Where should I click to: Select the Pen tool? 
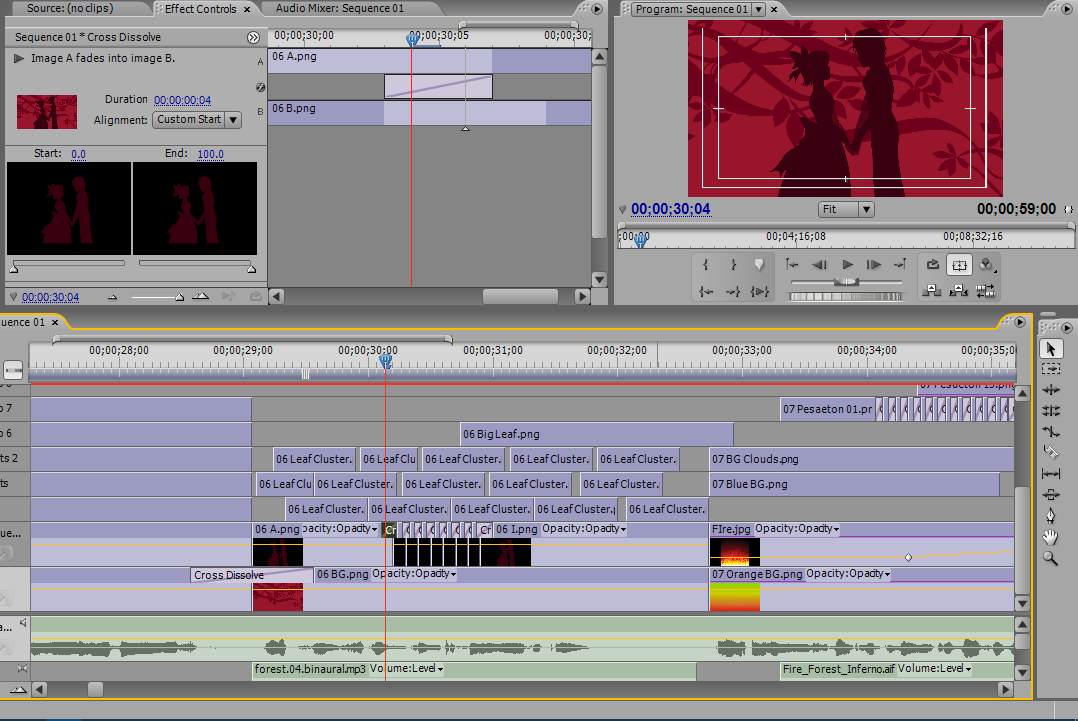[x=1051, y=516]
